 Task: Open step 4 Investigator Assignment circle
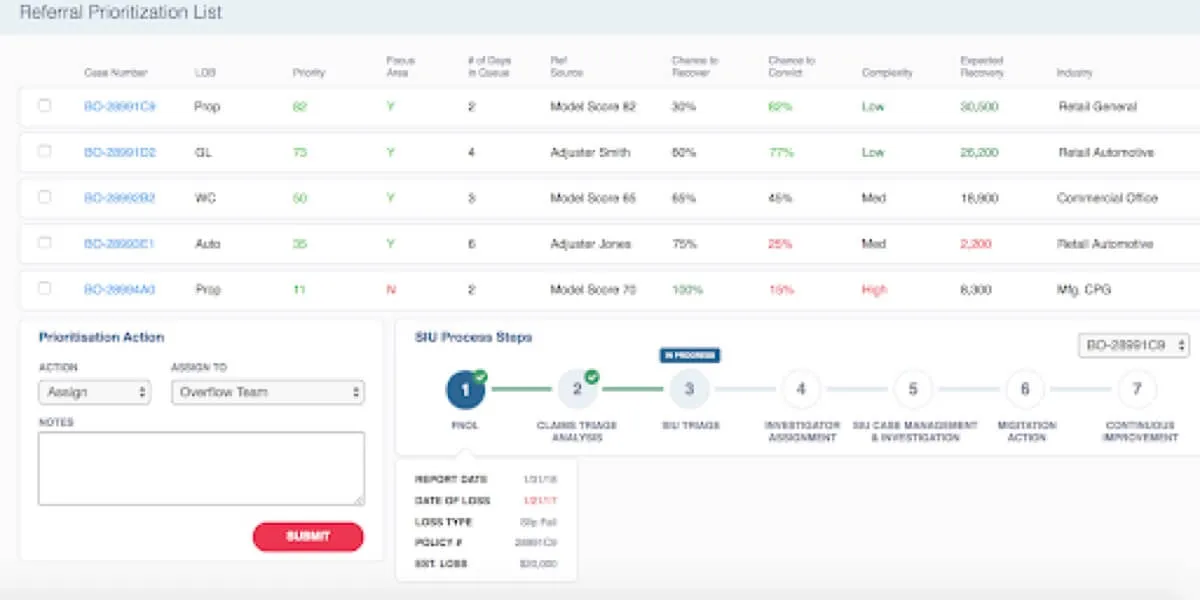coord(801,390)
